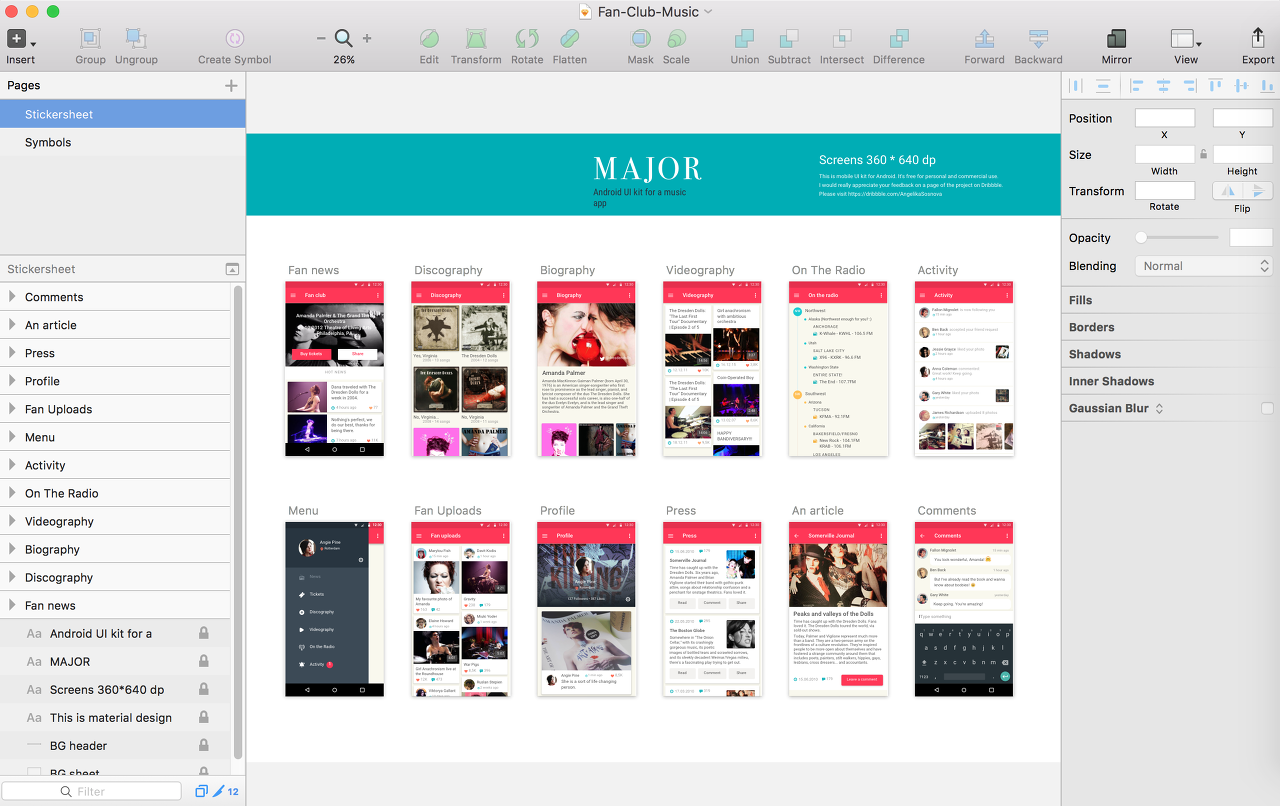Add a new page with plus icon
This screenshot has height=806, width=1280.
pos(231,85)
